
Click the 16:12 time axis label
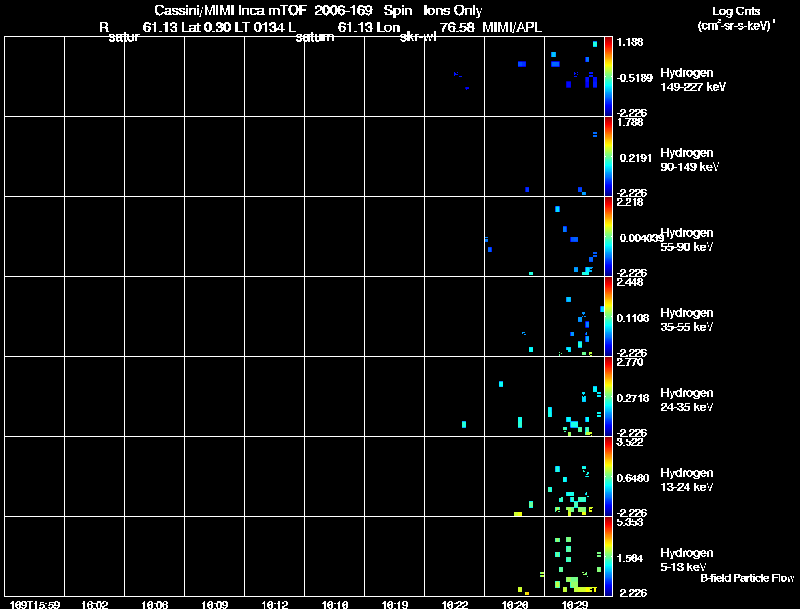tap(274, 604)
